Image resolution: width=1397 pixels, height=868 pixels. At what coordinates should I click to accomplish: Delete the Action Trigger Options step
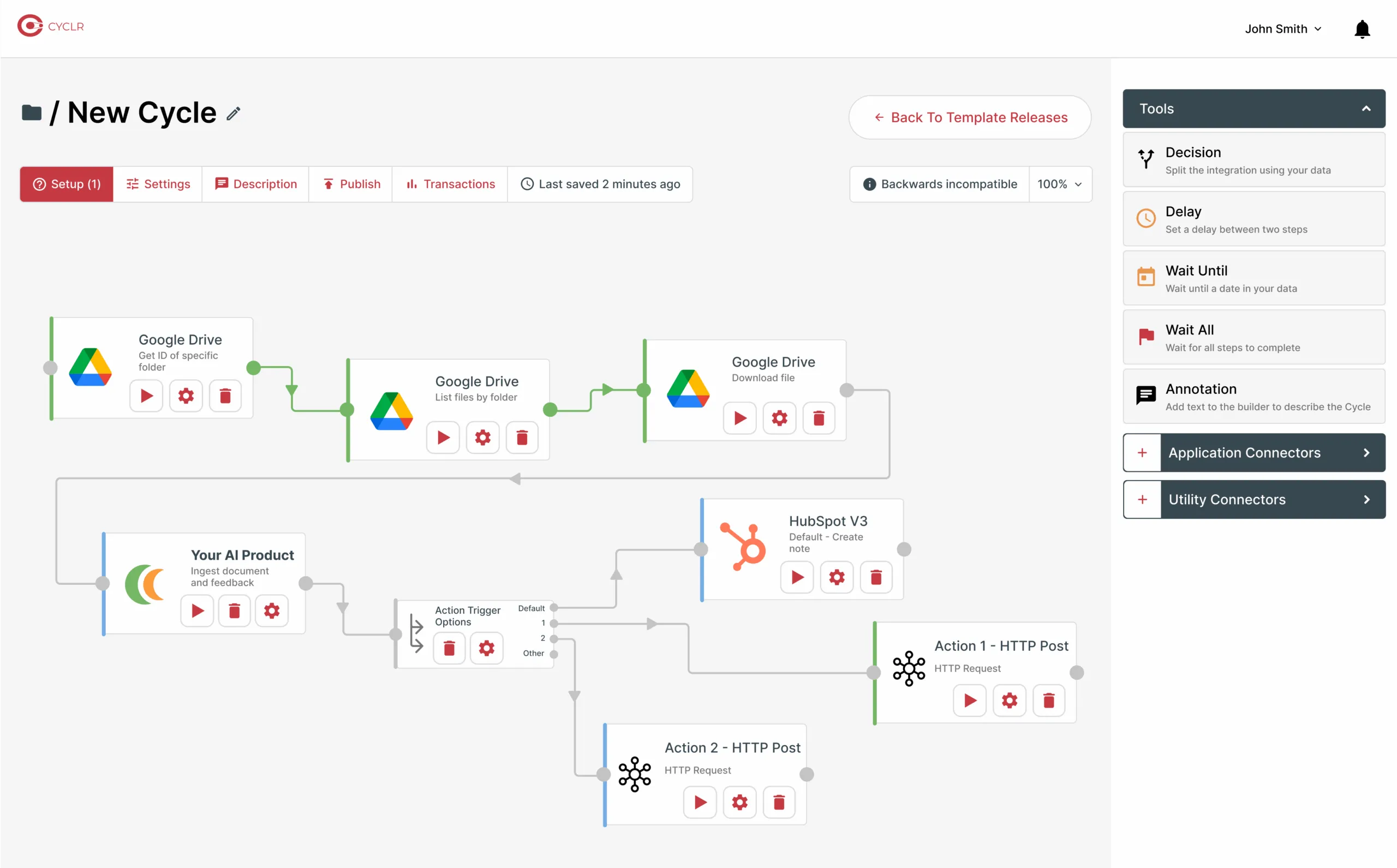coord(449,648)
